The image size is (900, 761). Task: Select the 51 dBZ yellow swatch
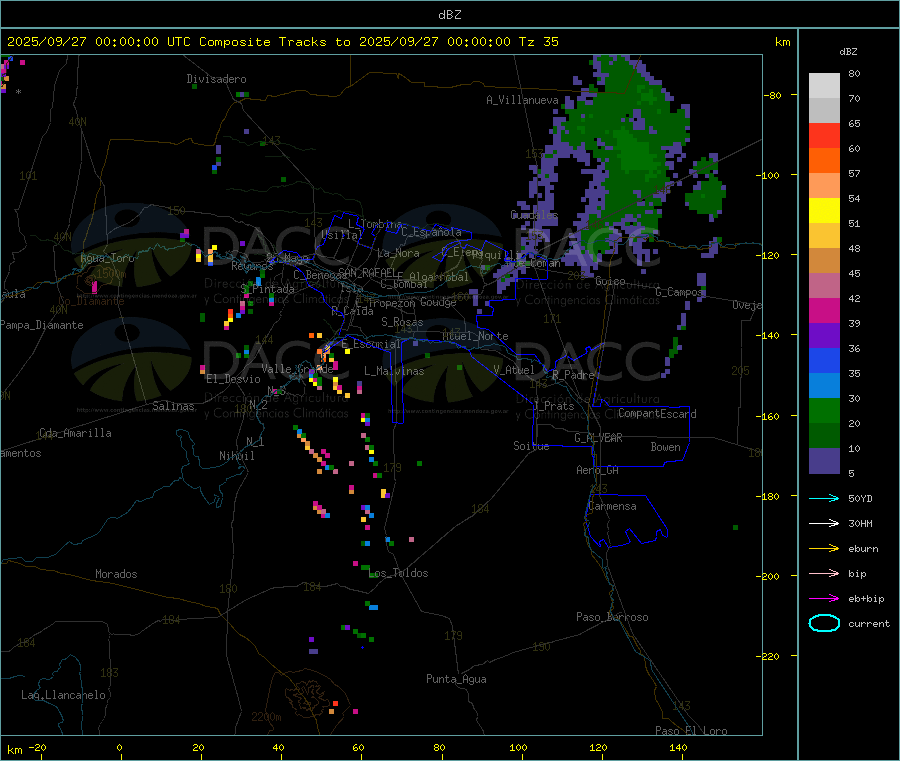pyautogui.click(x=824, y=211)
